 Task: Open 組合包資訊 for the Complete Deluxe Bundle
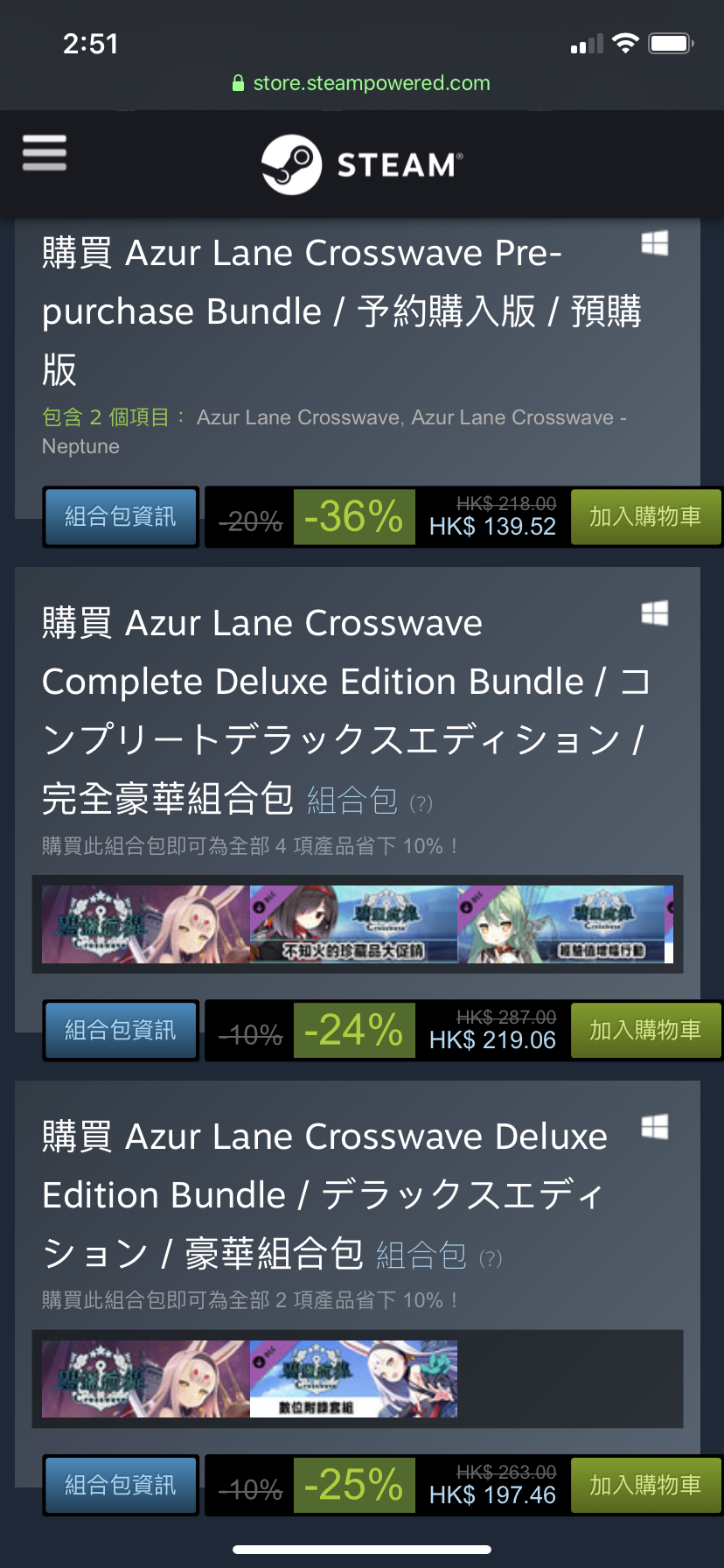click(x=121, y=1031)
